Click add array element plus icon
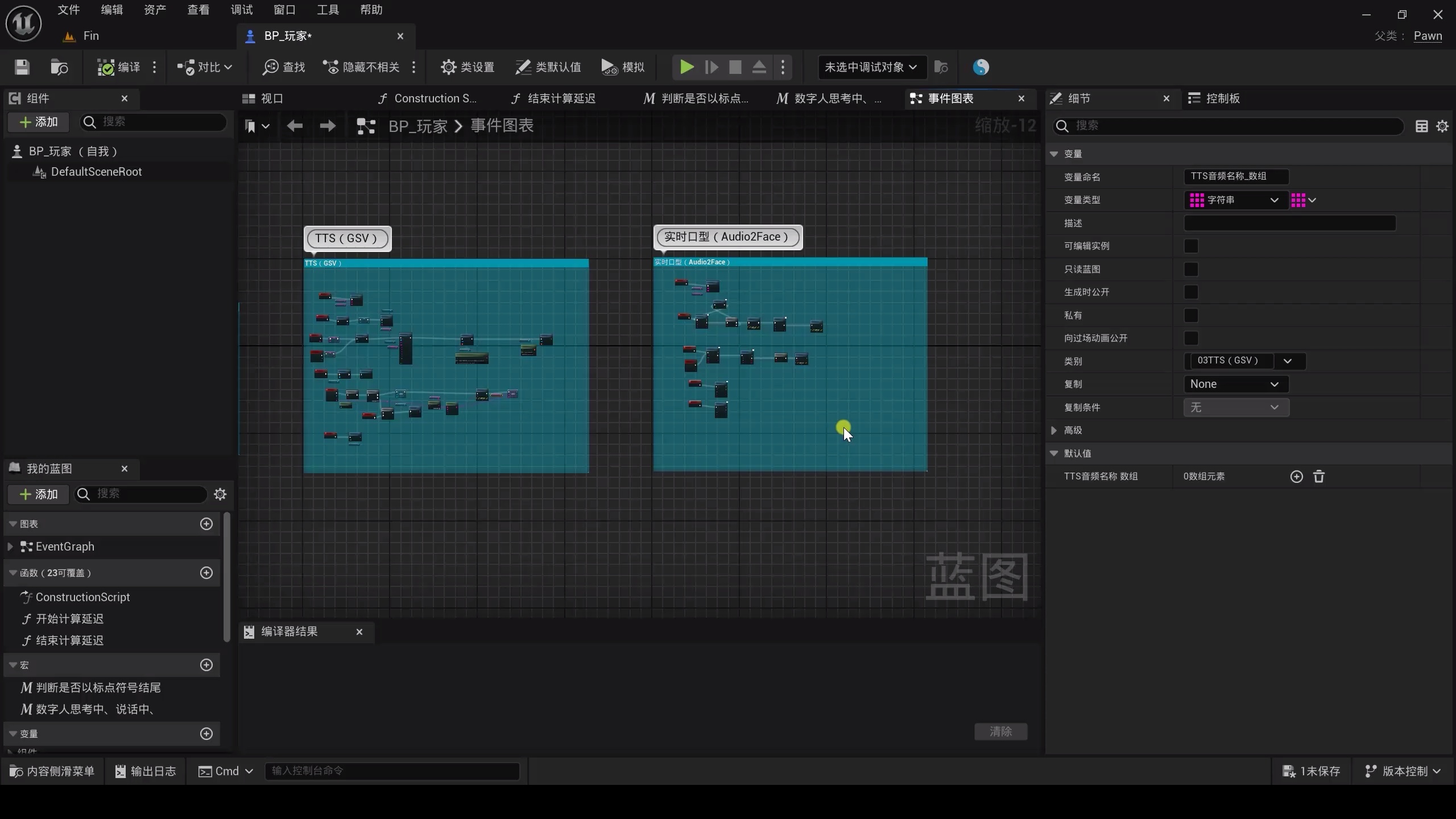The width and height of the screenshot is (1456, 819). (x=1296, y=477)
